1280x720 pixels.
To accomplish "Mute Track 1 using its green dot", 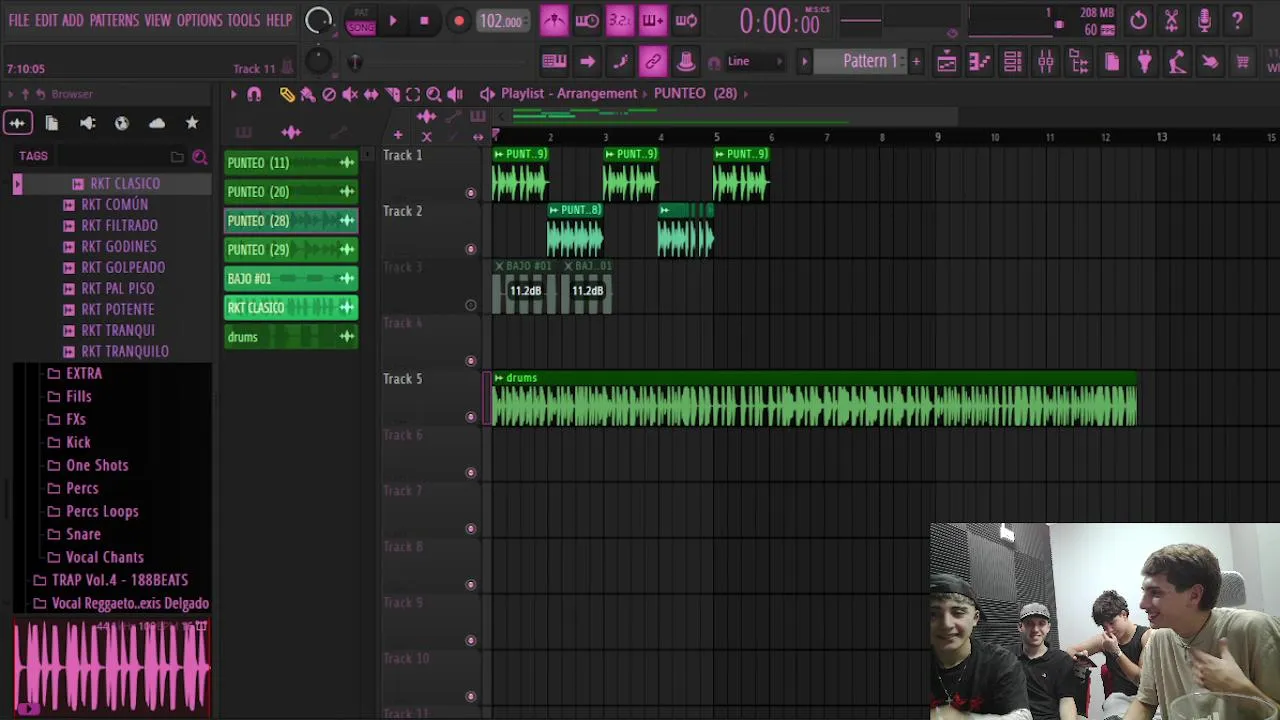I will coord(471,193).
